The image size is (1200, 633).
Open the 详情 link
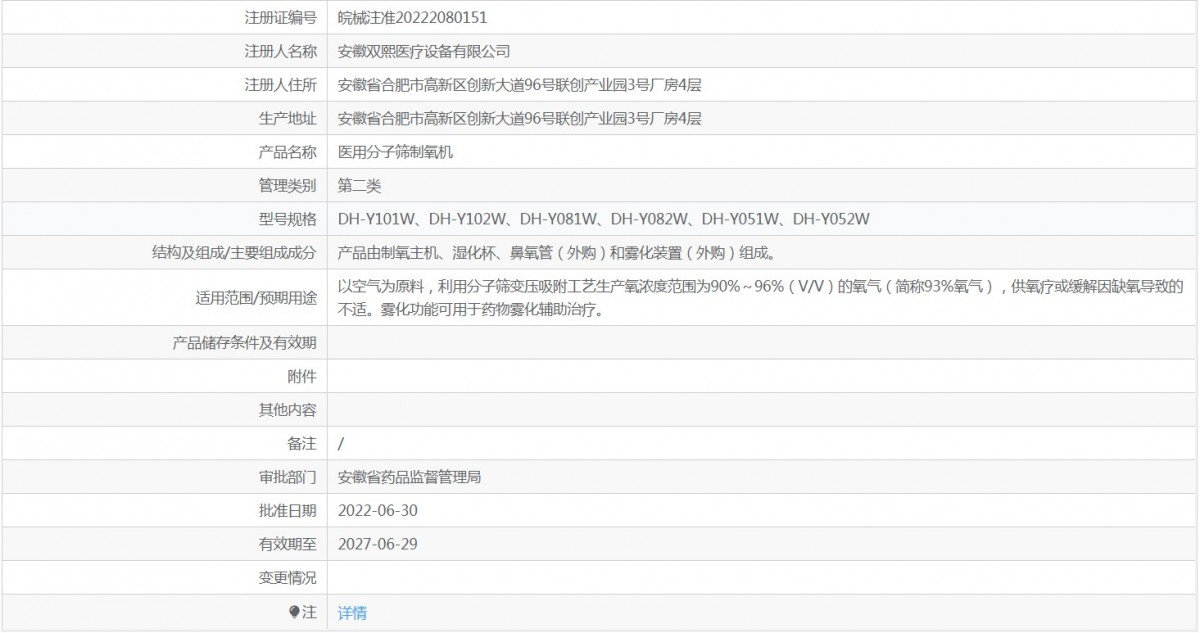tap(352, 613)
